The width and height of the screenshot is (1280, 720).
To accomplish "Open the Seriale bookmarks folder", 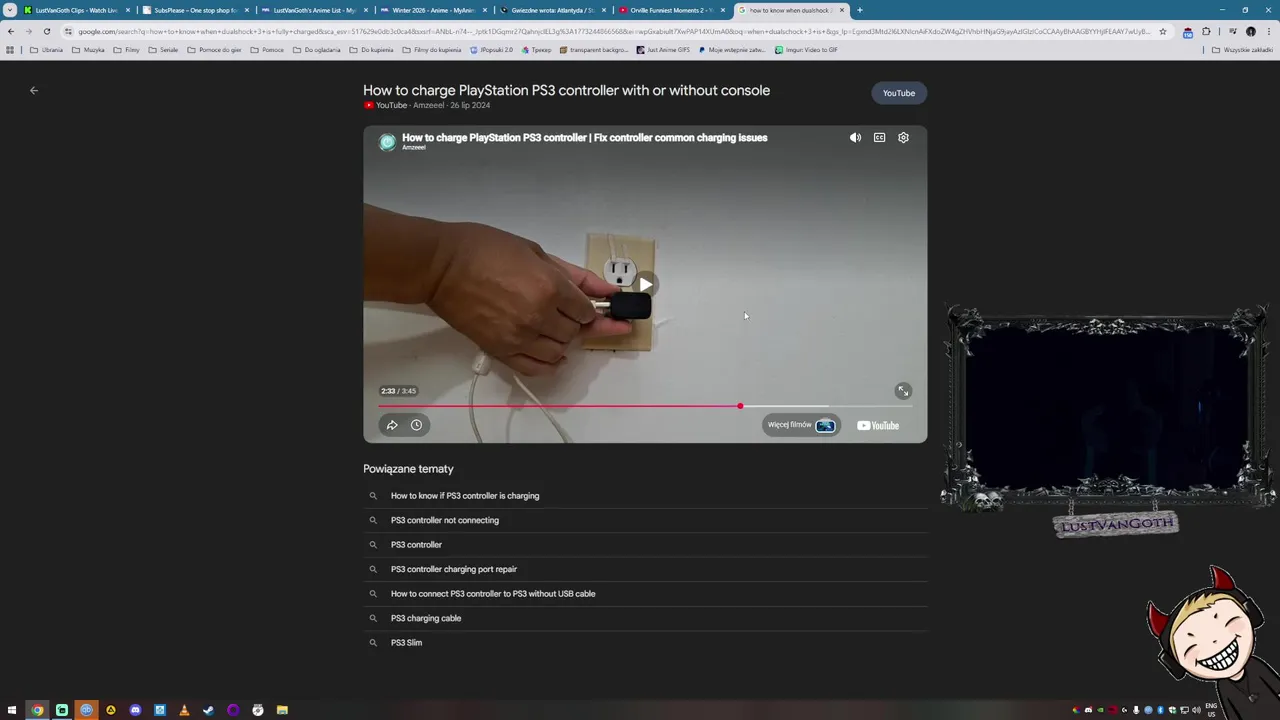I will point(163,49).
